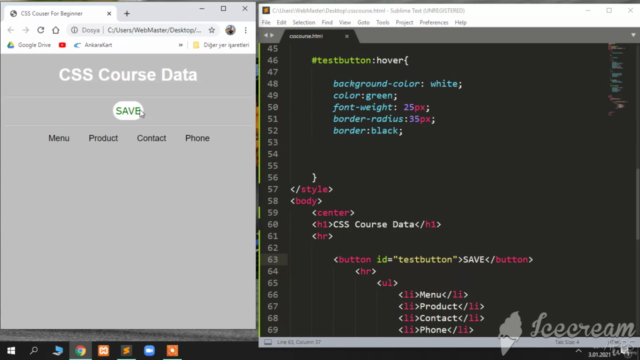Go to the Chrome home page icon
Image resolution: width=640 pixels, height=360 pixels.
tap(56, 30)
